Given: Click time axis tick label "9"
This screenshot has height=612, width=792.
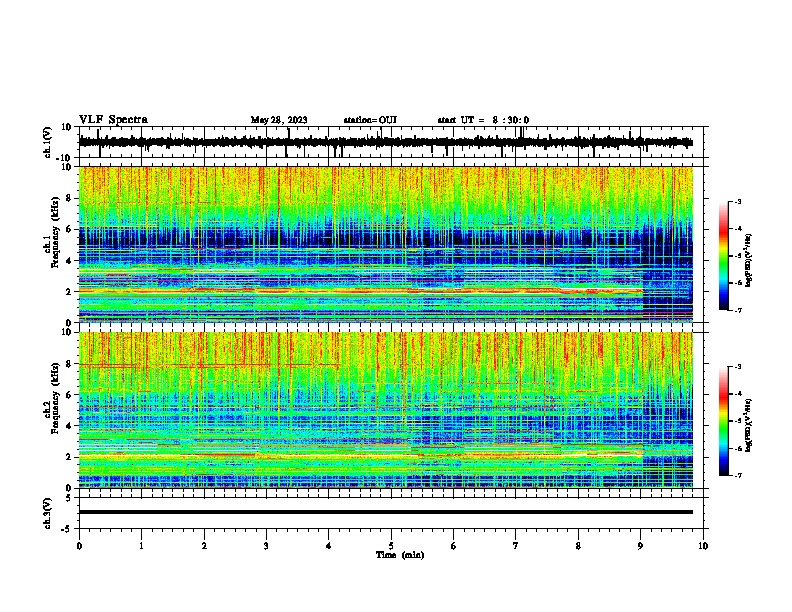Looking at the screenshot, I should (x=640, y=546).
